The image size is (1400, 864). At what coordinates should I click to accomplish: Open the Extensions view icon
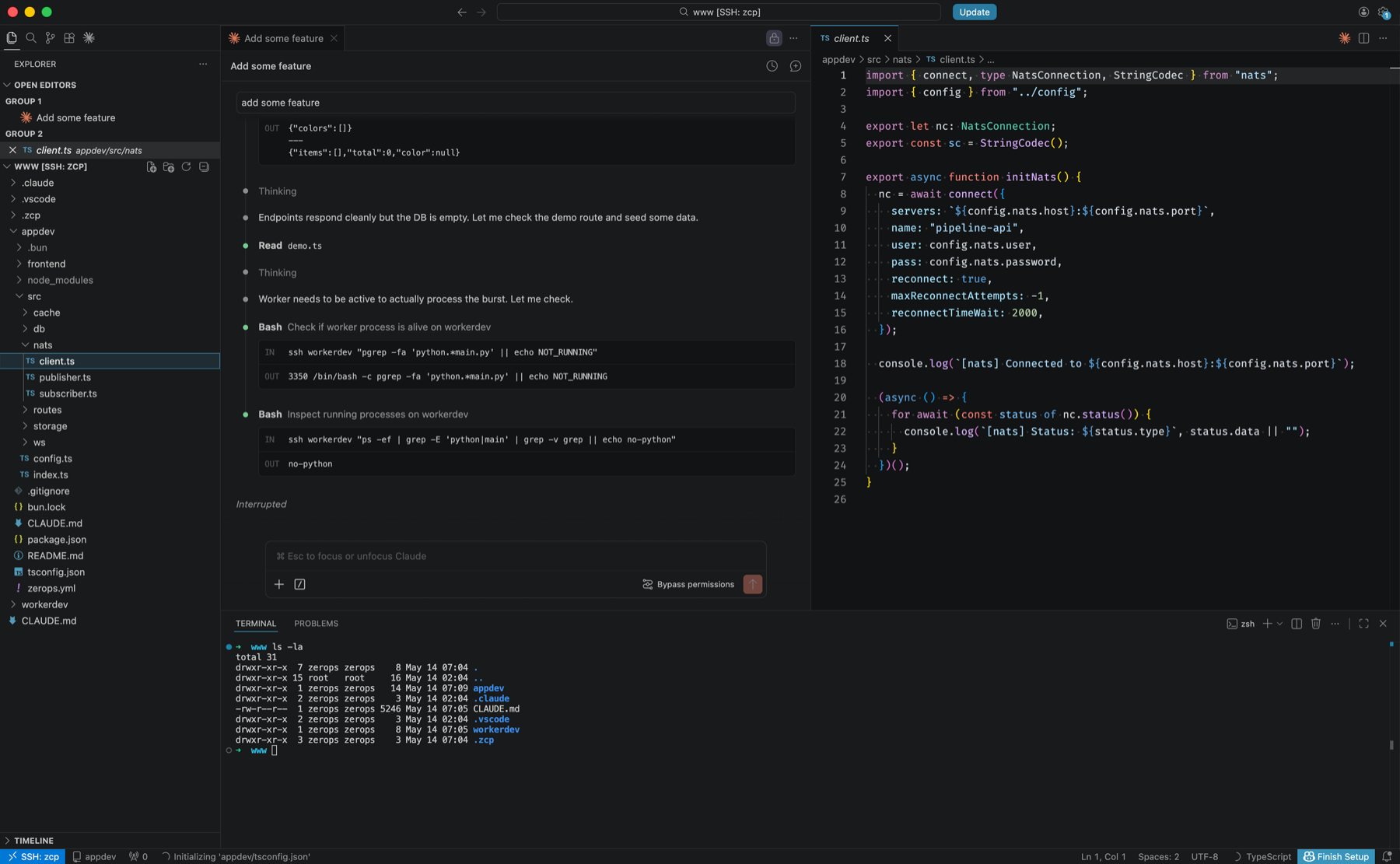[x=69, y=37]
